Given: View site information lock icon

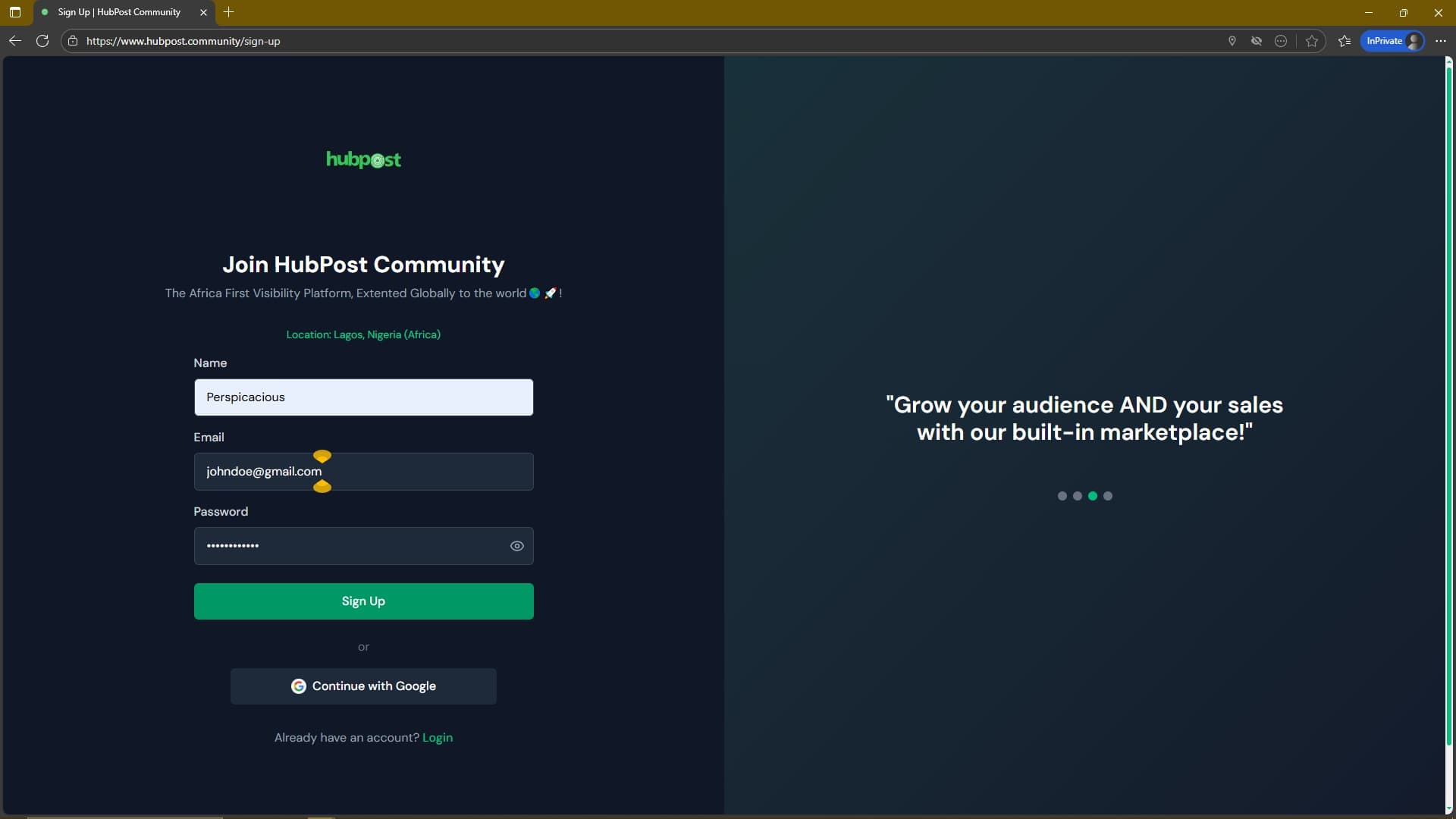Looking at the screenshot, I should 73,41.
